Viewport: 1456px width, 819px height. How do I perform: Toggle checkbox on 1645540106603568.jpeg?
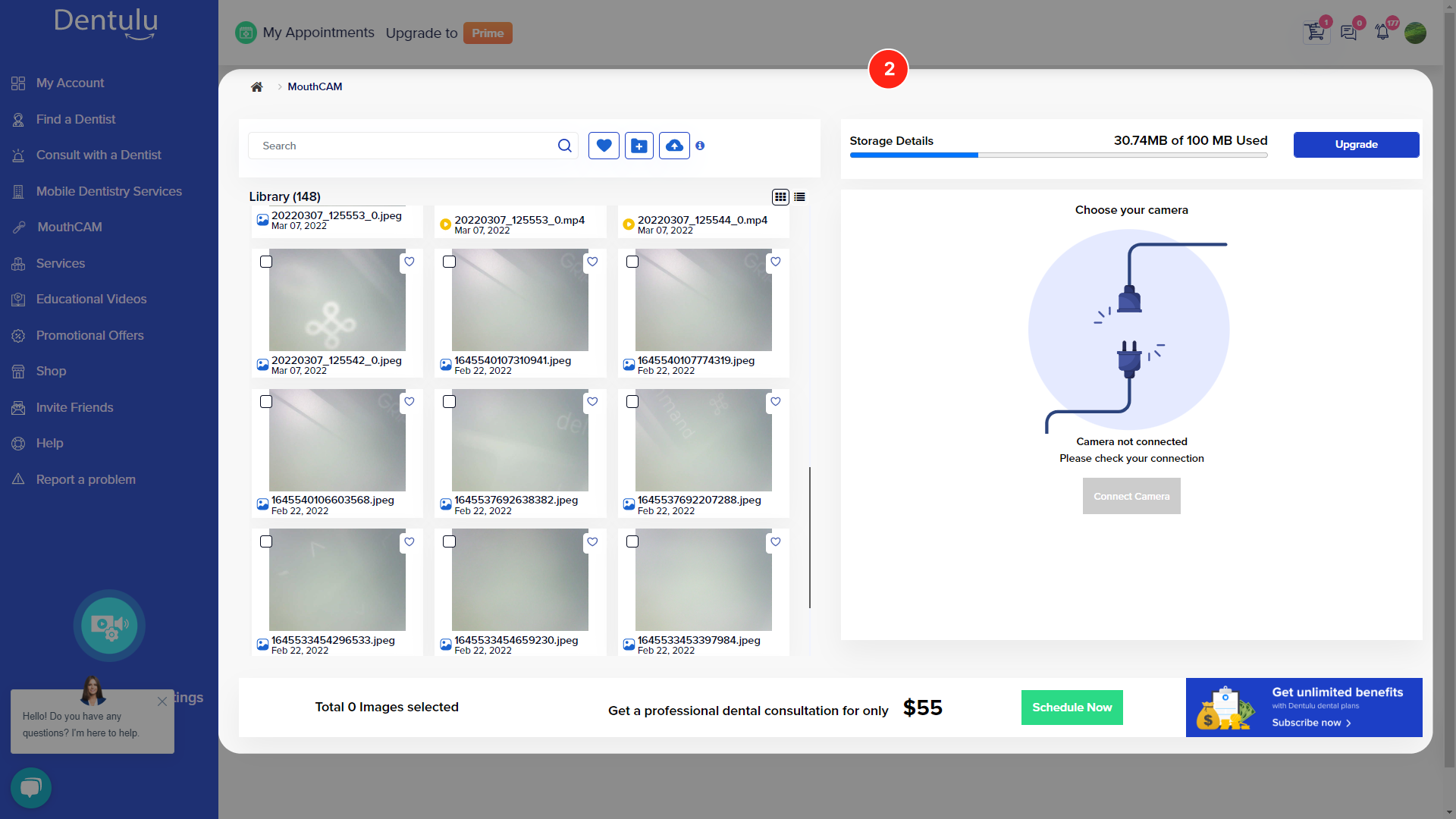tap(266, 401)
